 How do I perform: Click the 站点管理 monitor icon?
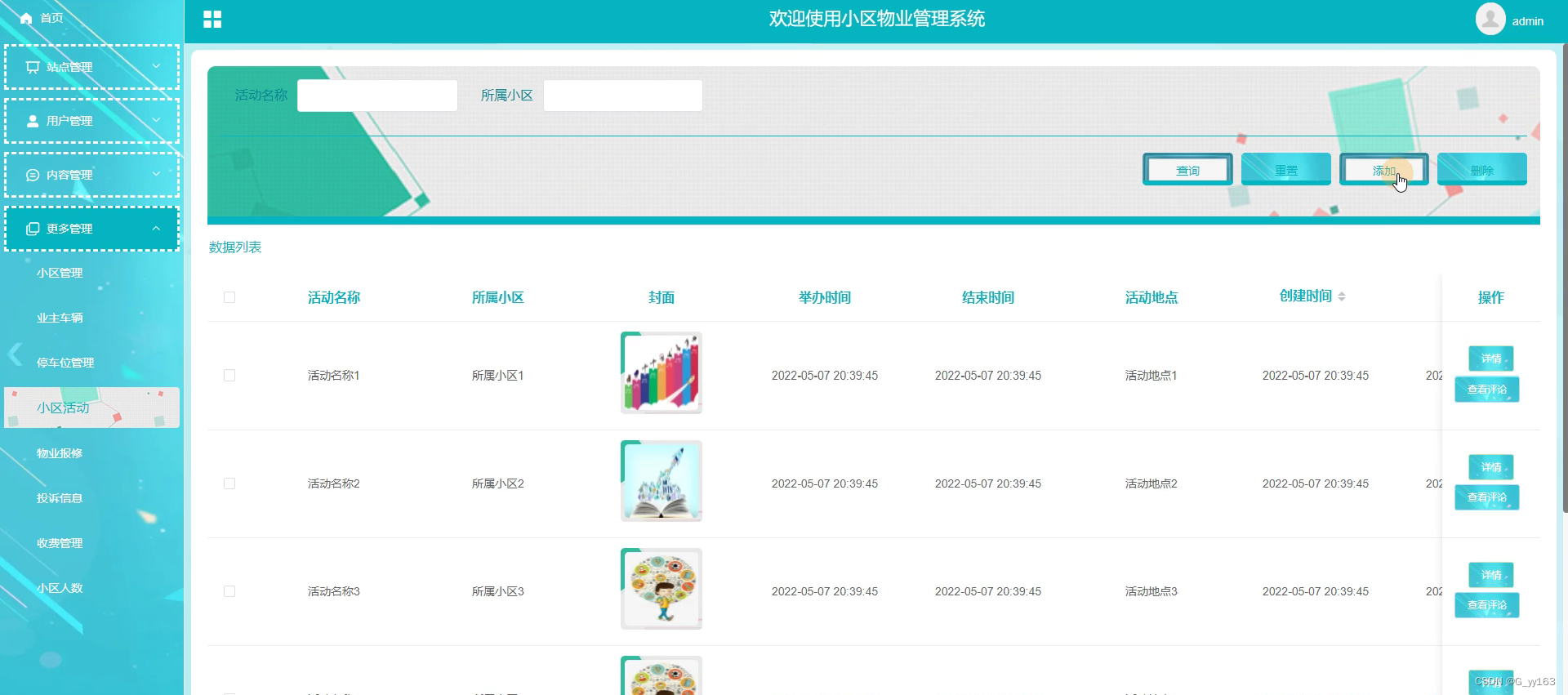[33, 67]
